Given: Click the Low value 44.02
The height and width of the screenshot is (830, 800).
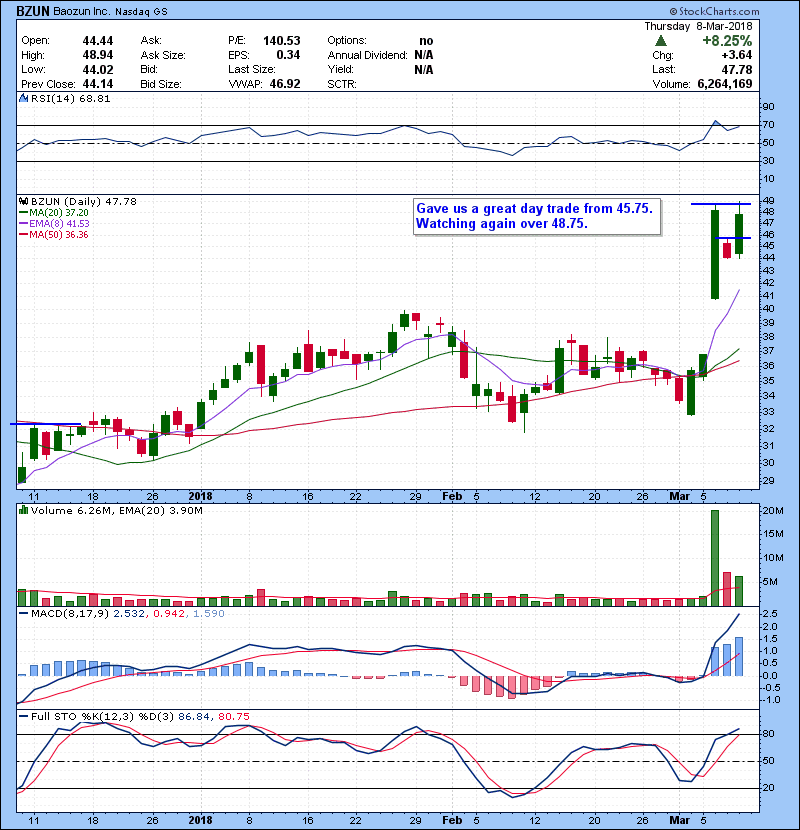Looking at the screenshot, I should point(98,69).
